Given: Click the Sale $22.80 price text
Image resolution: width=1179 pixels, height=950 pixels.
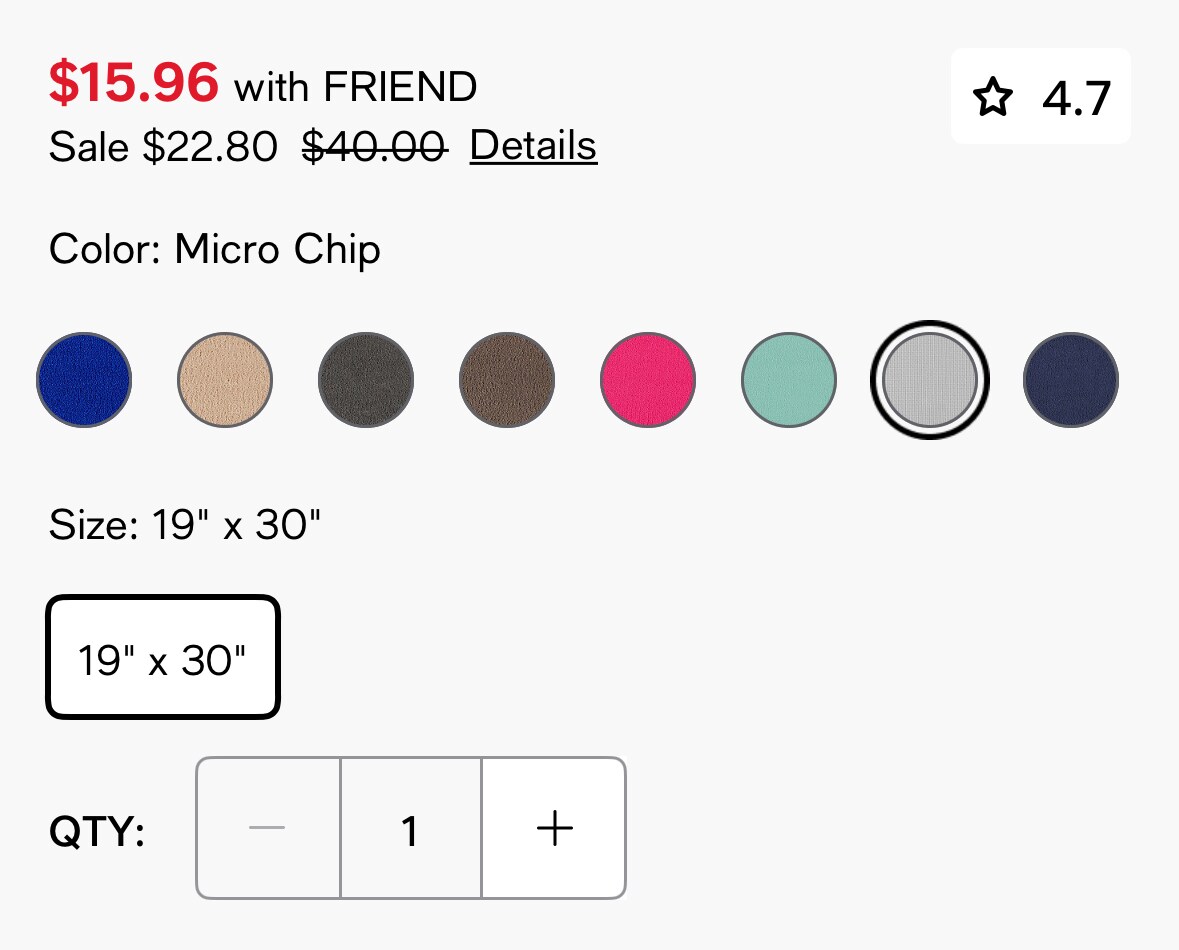Looking at the screenshot, I should (x=163, y=146).
